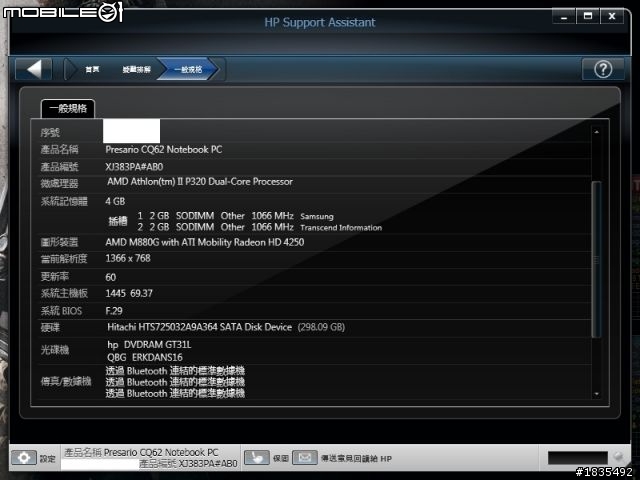Click 設定 label in the bottom bar

(47, 458)
